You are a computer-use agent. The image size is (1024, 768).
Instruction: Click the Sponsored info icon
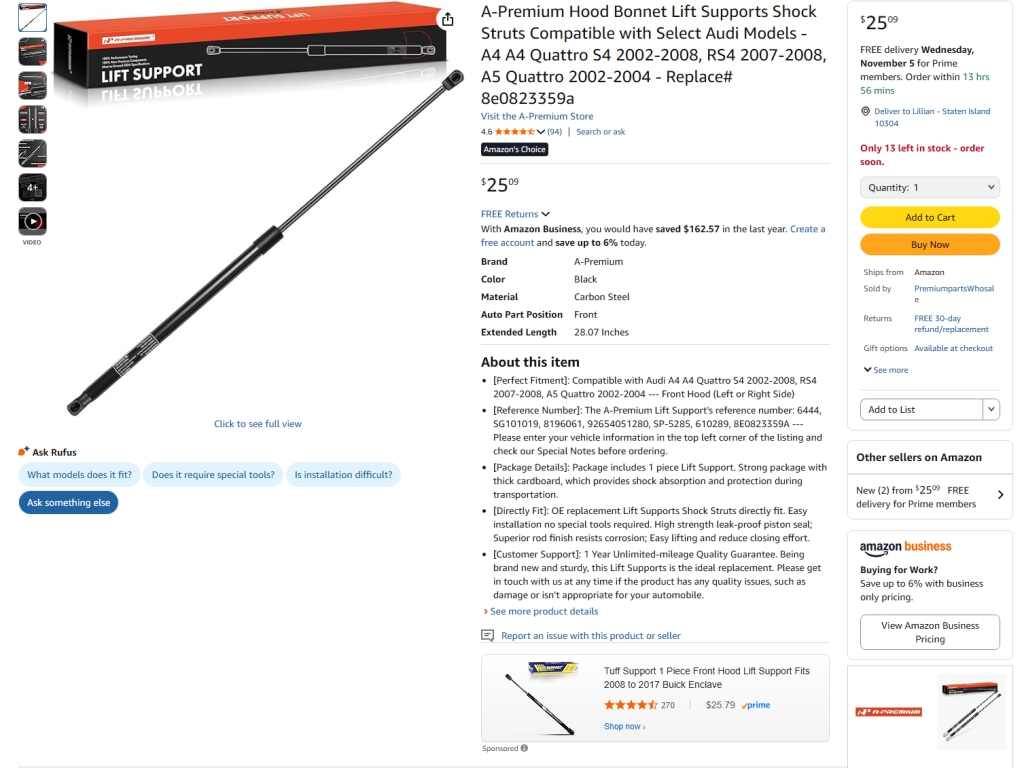tap(524, 748)
